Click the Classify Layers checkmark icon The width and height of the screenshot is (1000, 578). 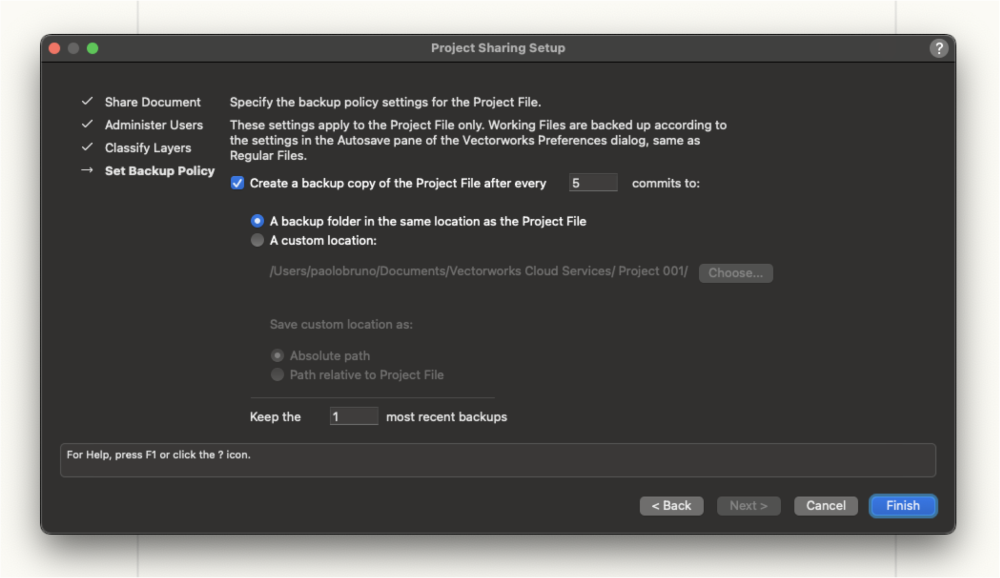click(87, 147)
